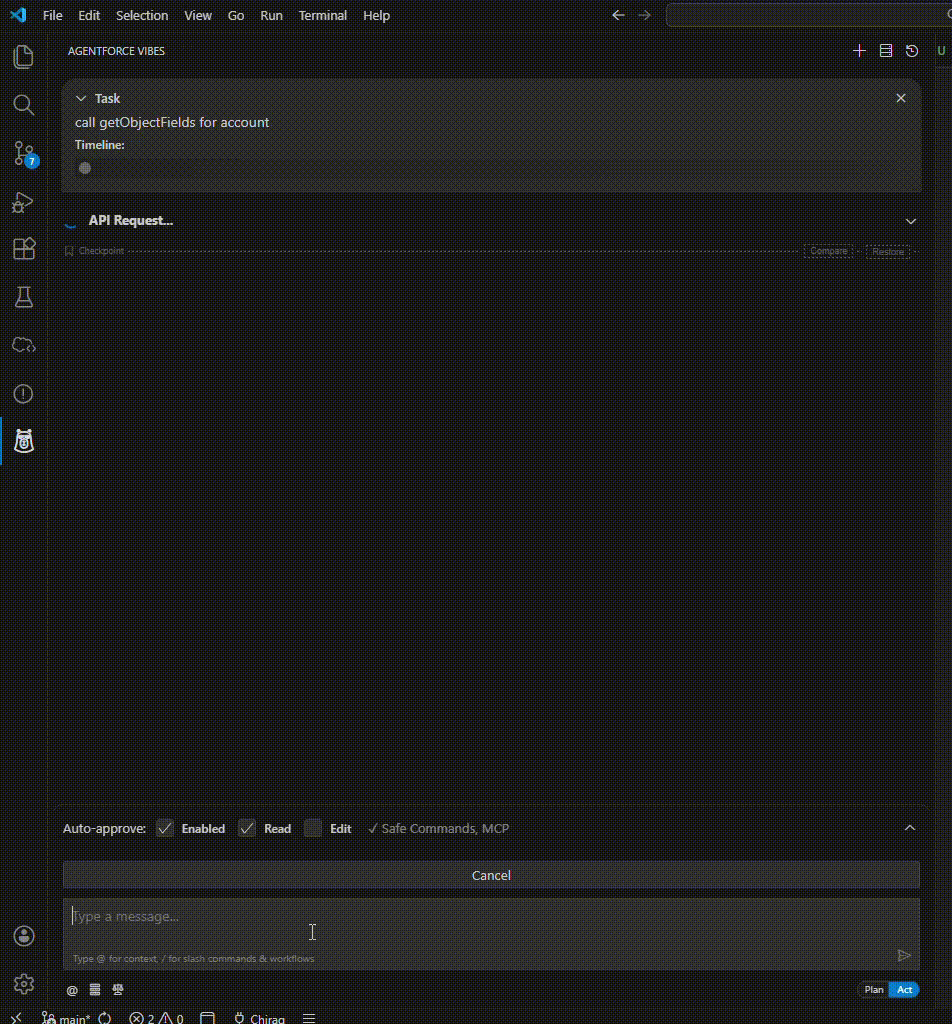The height and width of the screenshot is (1024, 952).
Task: Open the Extensions view
Action: [23, 249]
